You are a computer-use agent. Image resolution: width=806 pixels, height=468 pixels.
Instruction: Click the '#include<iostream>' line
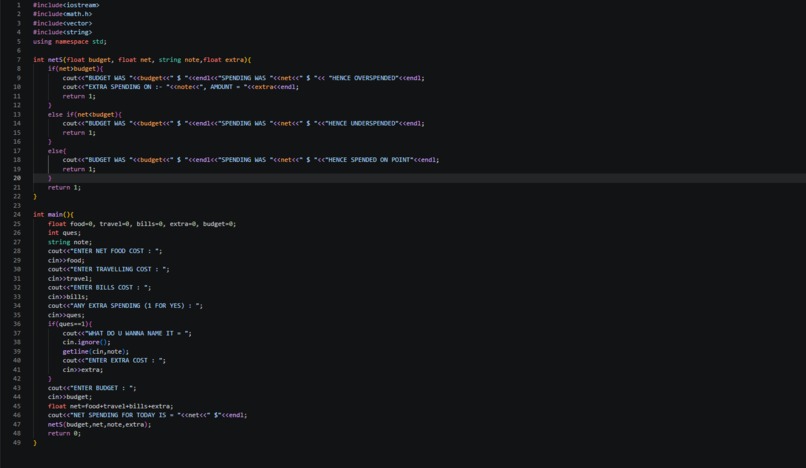[66, 5]
